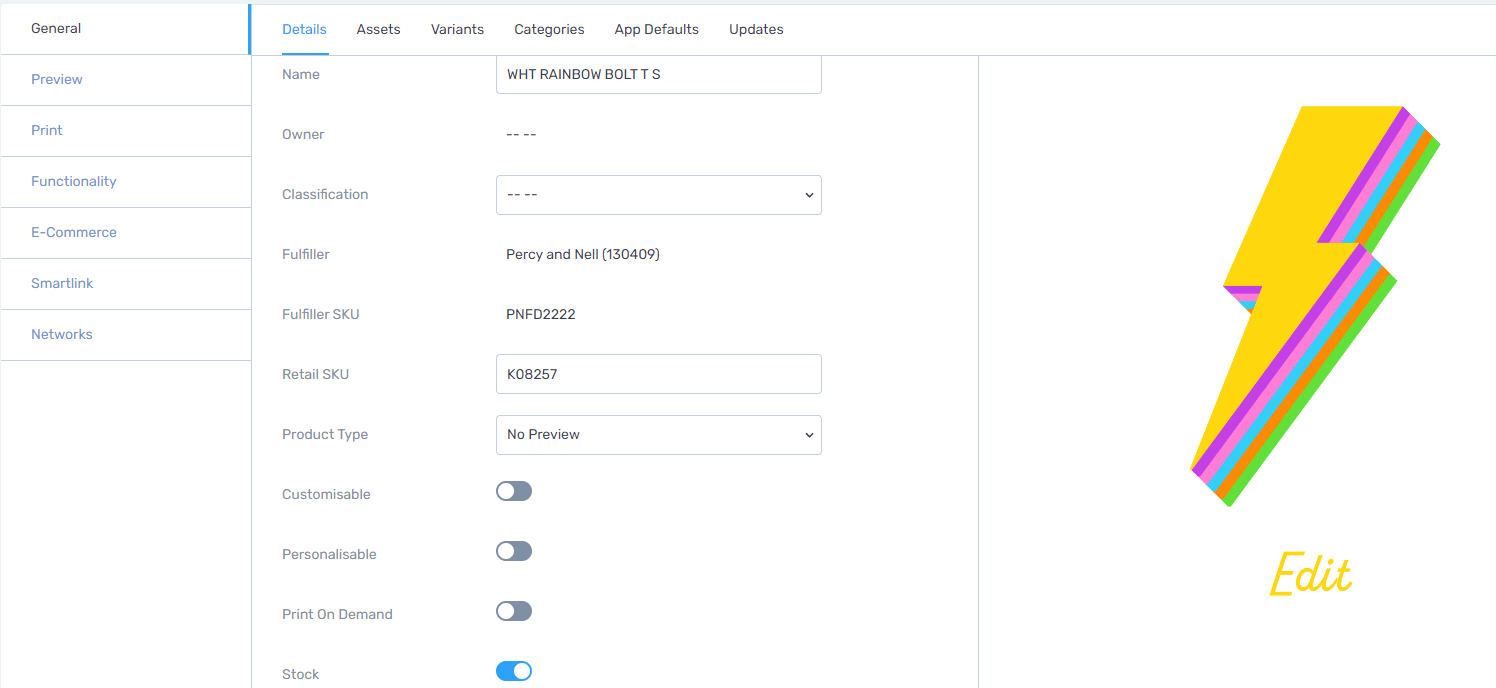Click the Name input field
The width and height of the screenshot is (1496, 688).
(659, 75)
